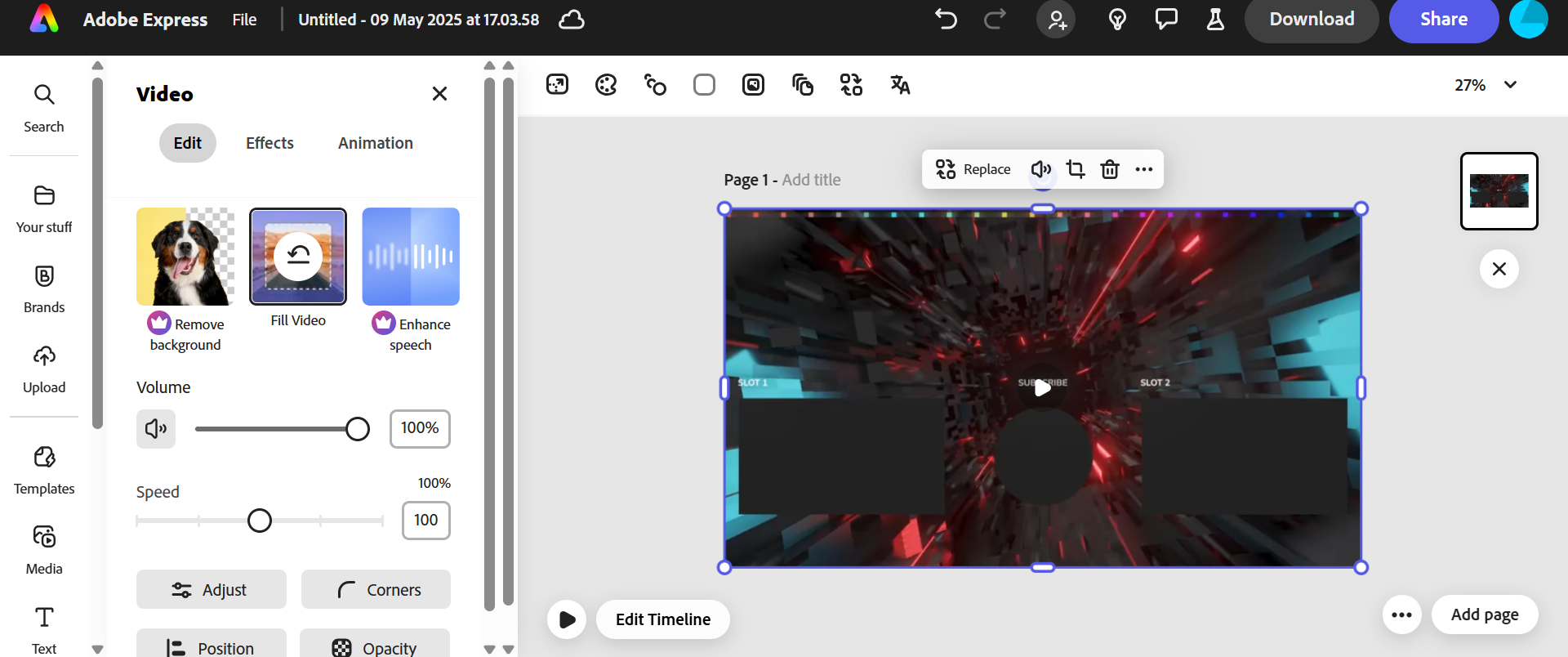1568x657 pixels.
Task: Click the Adobe Express home logo
Action: (44, 20)
